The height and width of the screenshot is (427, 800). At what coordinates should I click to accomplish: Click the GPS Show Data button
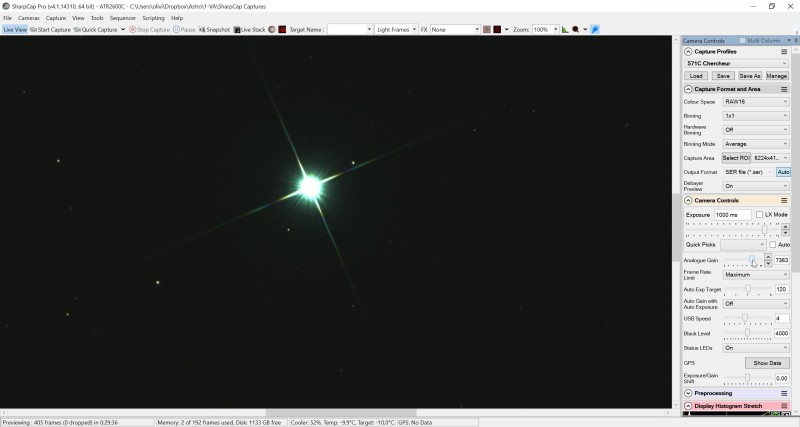767,363
